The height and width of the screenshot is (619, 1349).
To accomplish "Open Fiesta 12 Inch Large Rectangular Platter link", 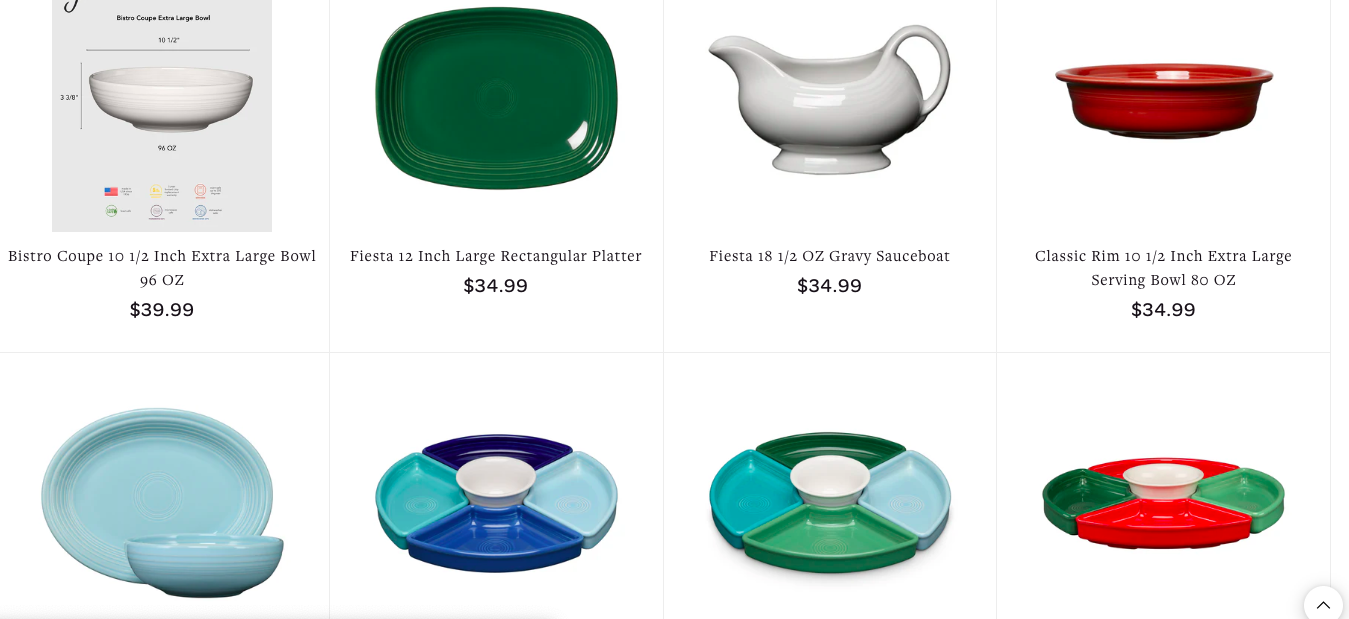I will pyautogui.click(x=496, y=256).
